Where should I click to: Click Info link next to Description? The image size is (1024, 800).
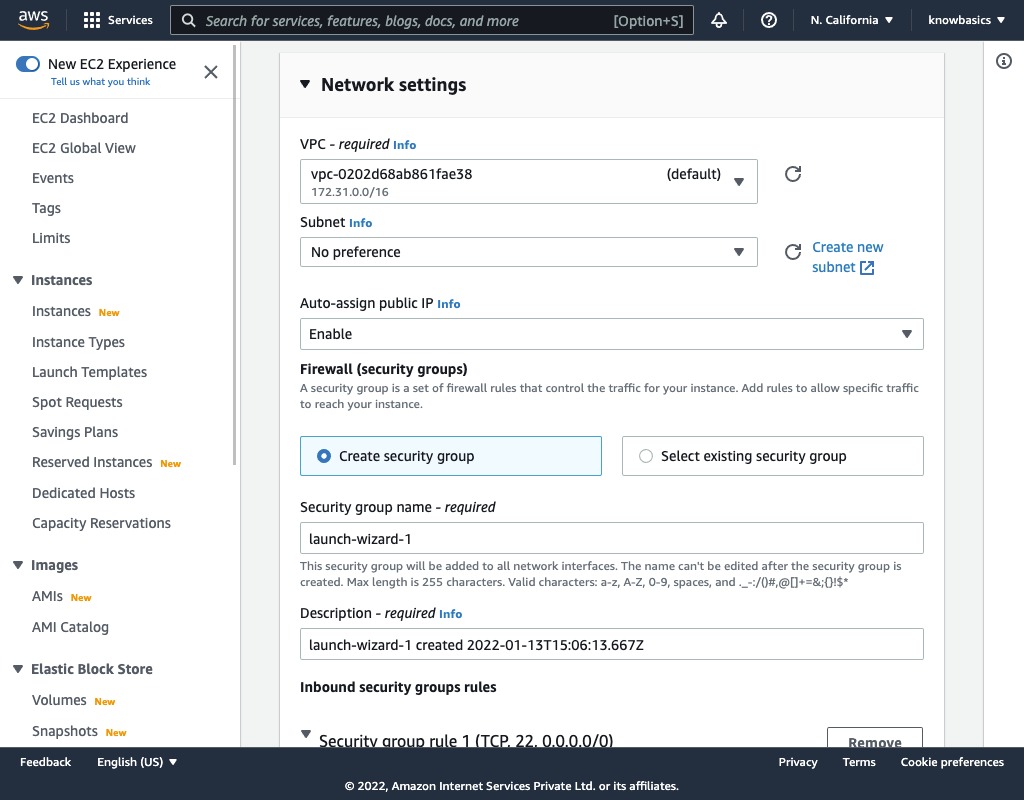451,614
